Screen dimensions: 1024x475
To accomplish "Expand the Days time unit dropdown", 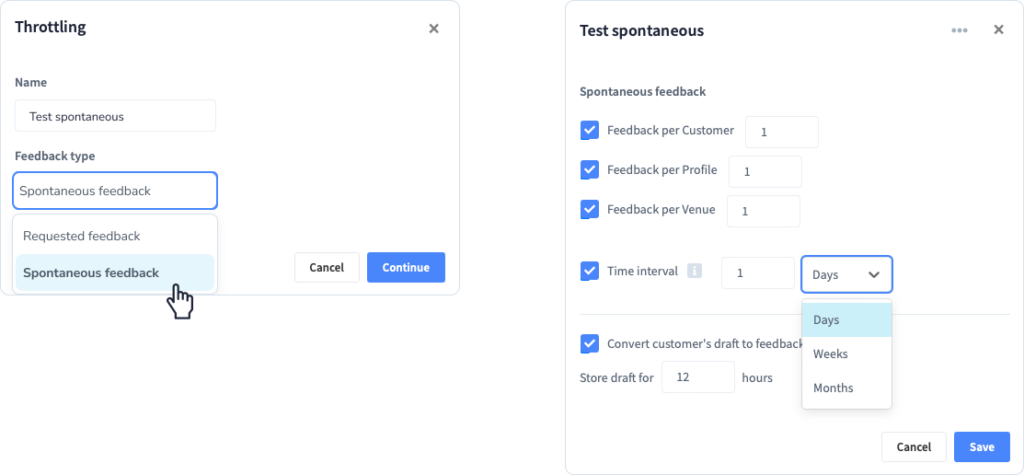I will point(846,274).
